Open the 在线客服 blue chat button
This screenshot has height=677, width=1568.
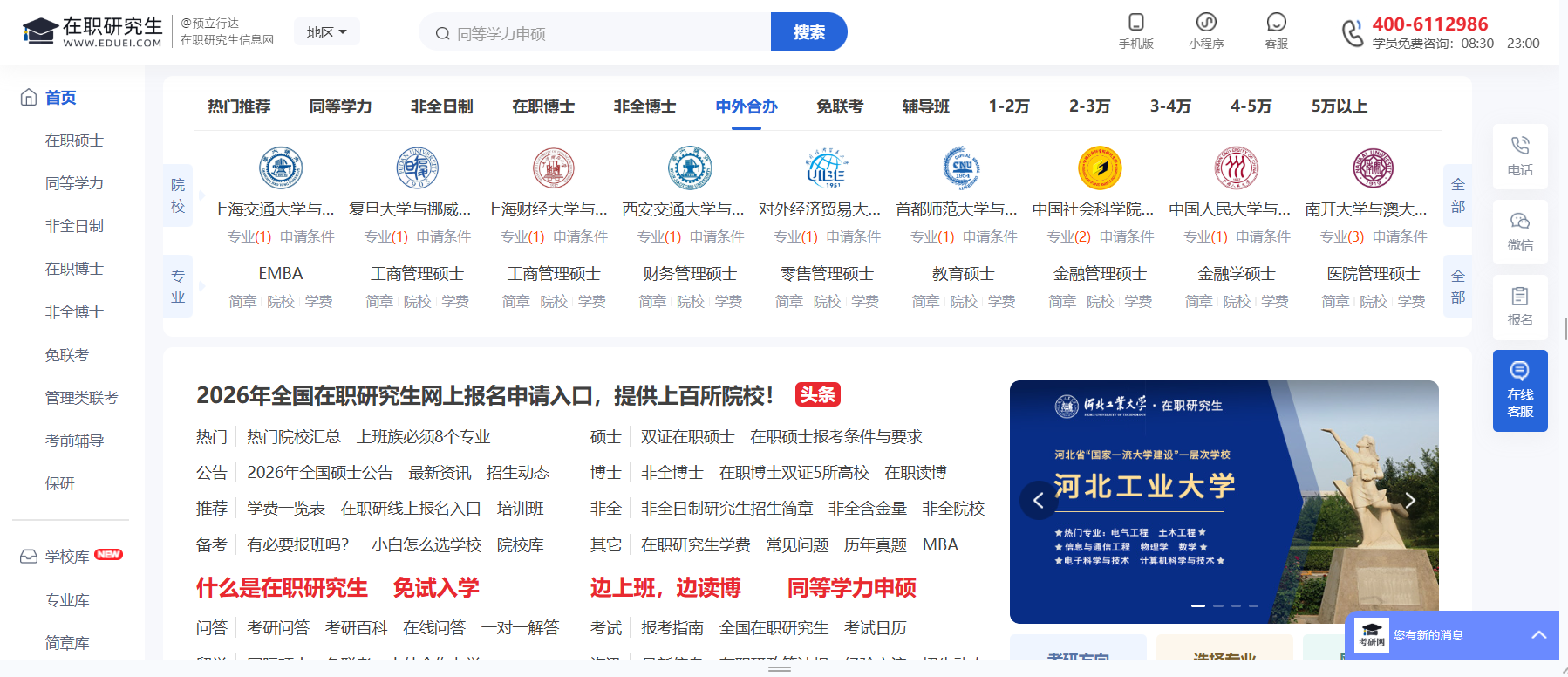[x=1520, y=391]
